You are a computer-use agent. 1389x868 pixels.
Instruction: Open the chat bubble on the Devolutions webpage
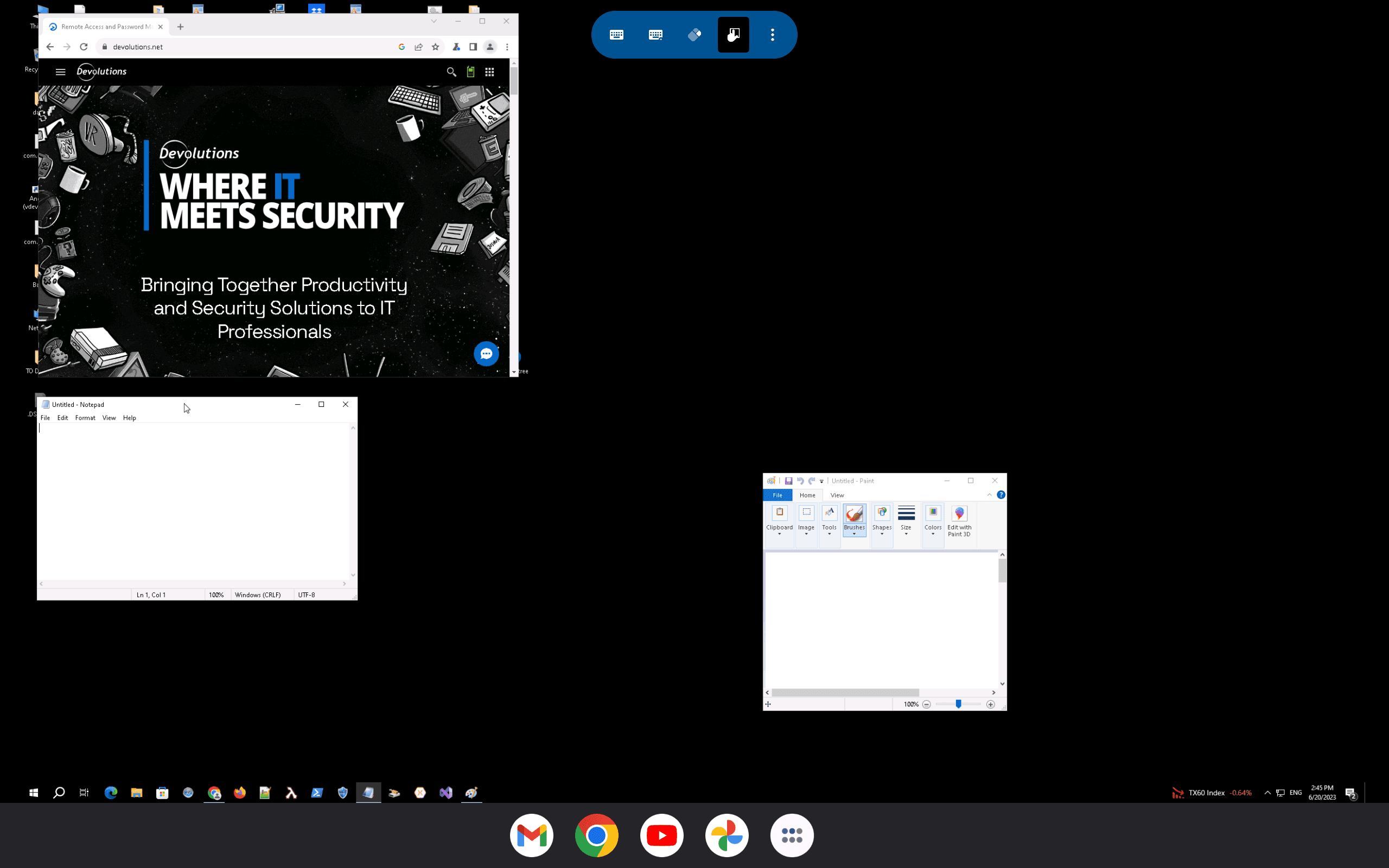point(486,354)
